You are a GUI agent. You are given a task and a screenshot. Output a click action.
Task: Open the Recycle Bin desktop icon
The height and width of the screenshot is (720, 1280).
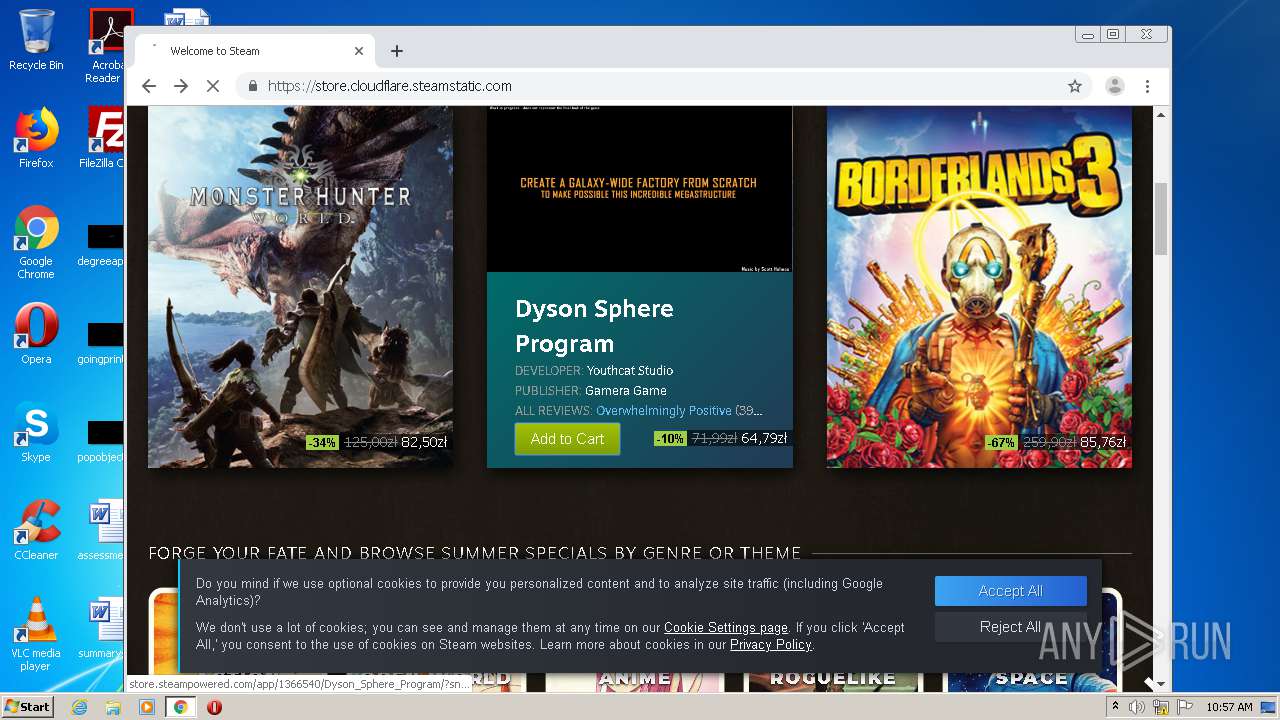[36, 40]
